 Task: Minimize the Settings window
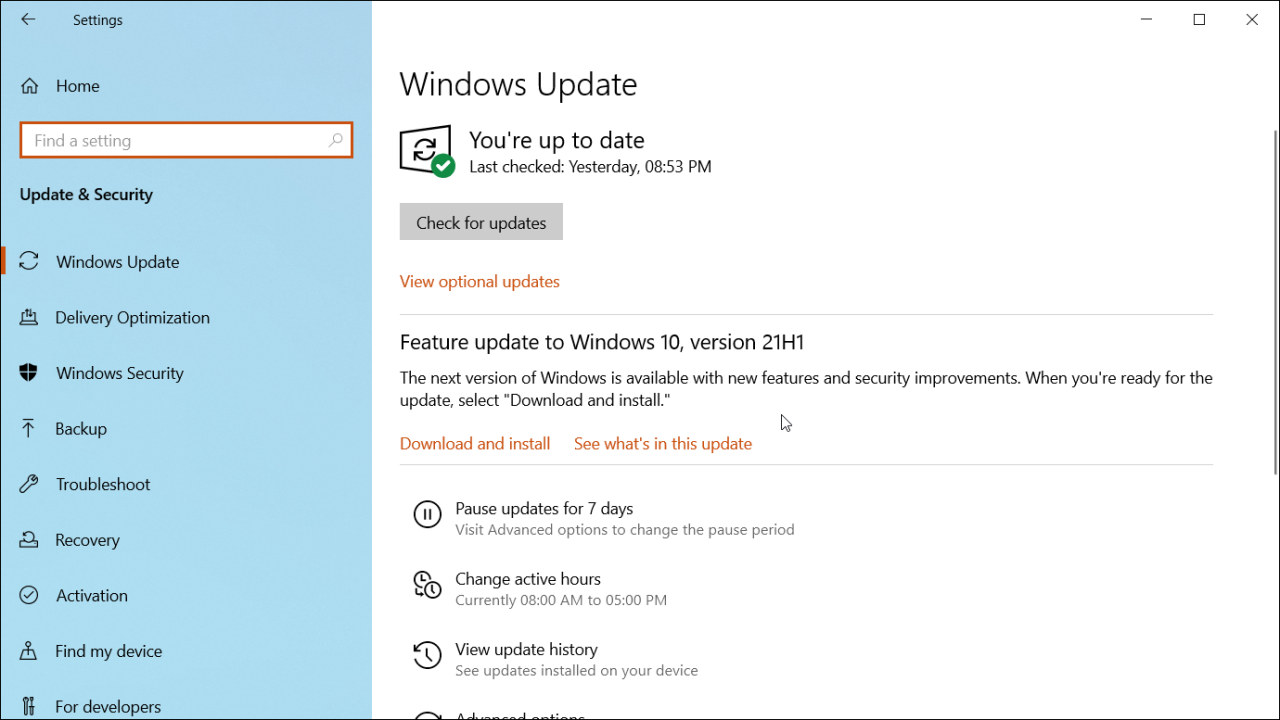1147,20
